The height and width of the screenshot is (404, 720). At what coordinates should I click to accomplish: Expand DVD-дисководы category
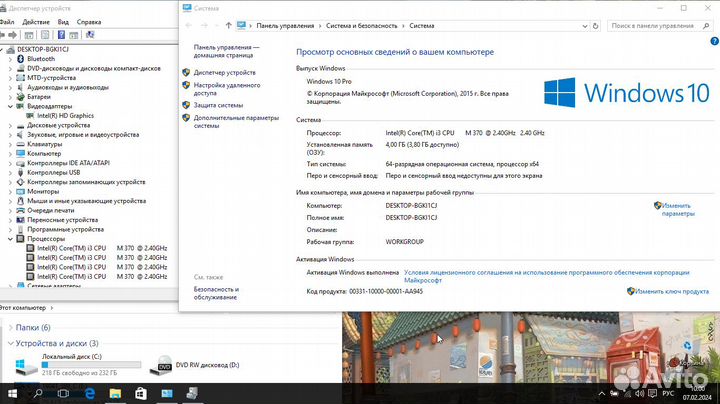11,68
